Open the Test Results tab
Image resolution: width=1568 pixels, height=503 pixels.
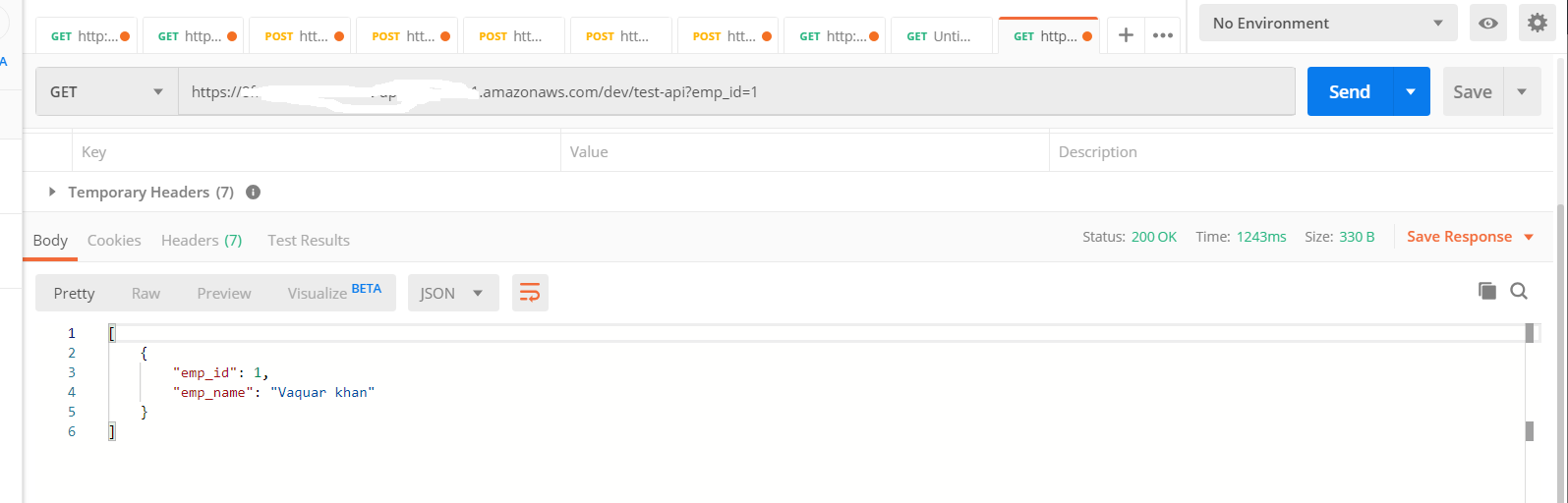coord(309,240)
